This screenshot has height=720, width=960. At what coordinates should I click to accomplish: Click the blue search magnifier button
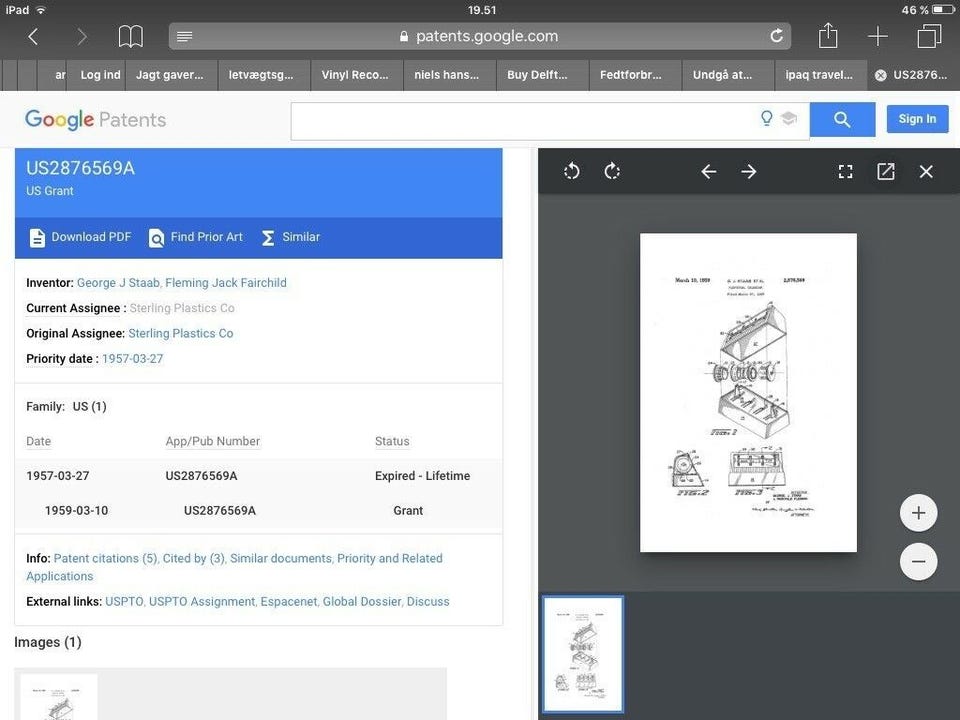pyautogui.click(x=842, y=120)
